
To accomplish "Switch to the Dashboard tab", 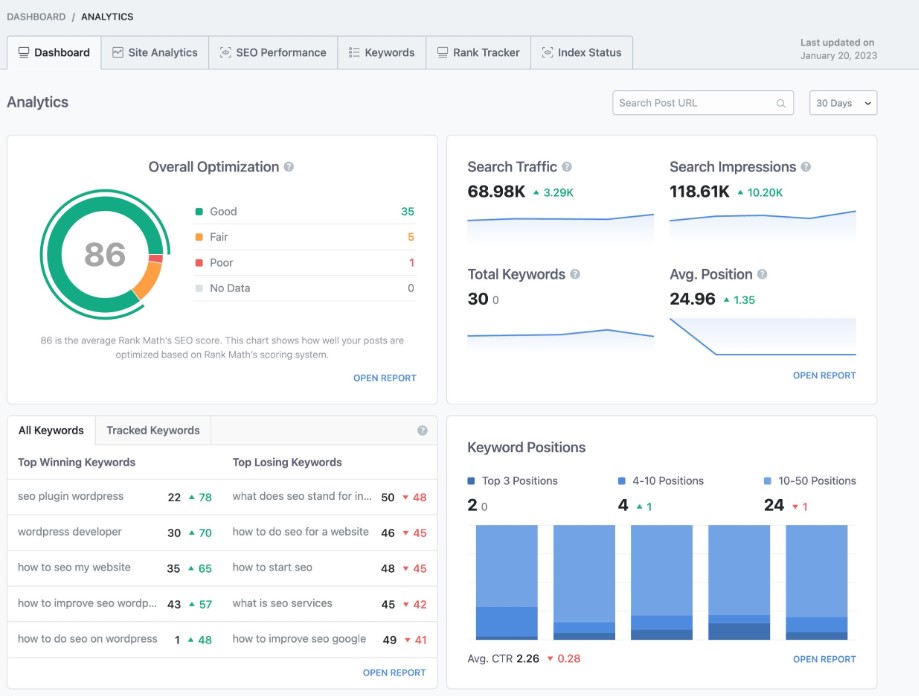I will (54, 52).
